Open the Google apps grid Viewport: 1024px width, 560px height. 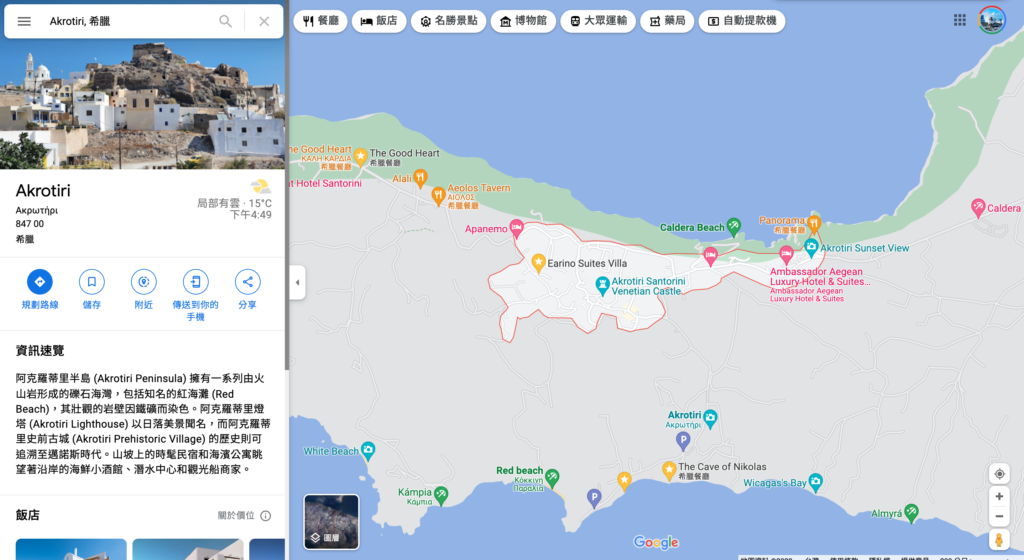pyautogui.click(x=960, y=20)
